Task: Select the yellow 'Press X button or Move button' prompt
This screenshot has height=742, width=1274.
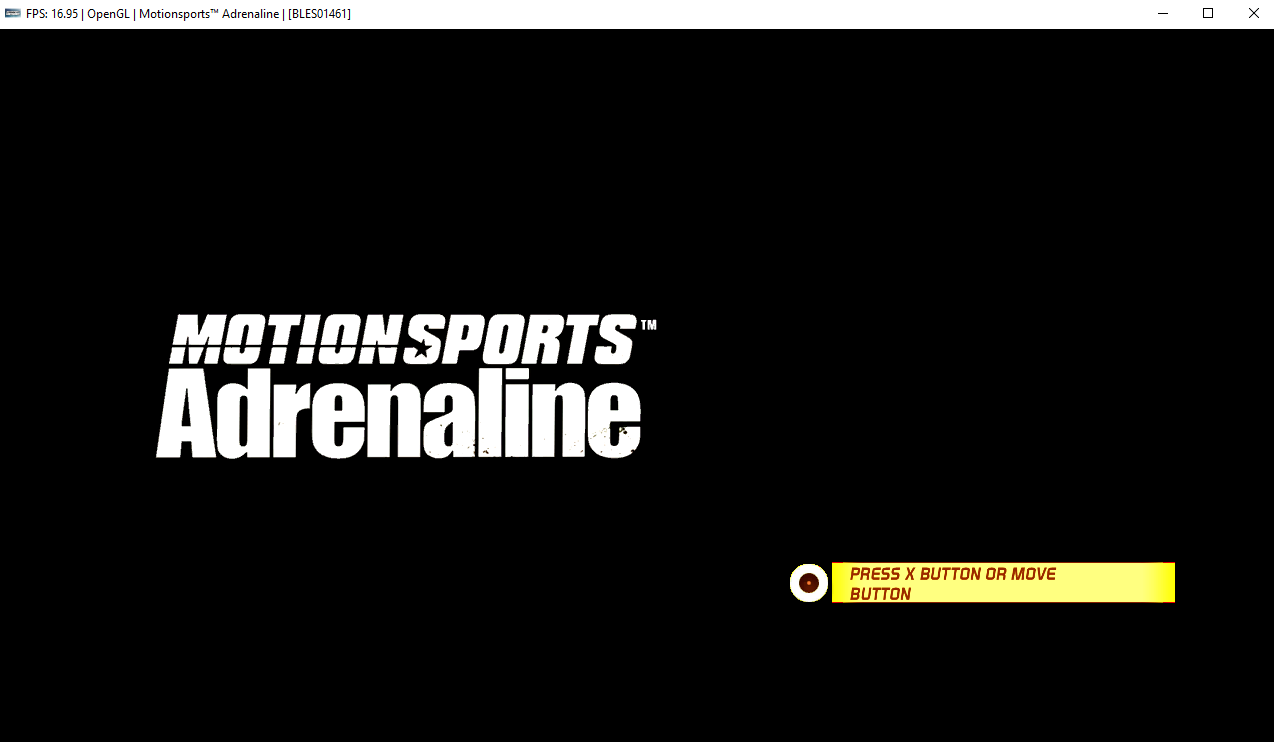Action: coord(1003,583)
